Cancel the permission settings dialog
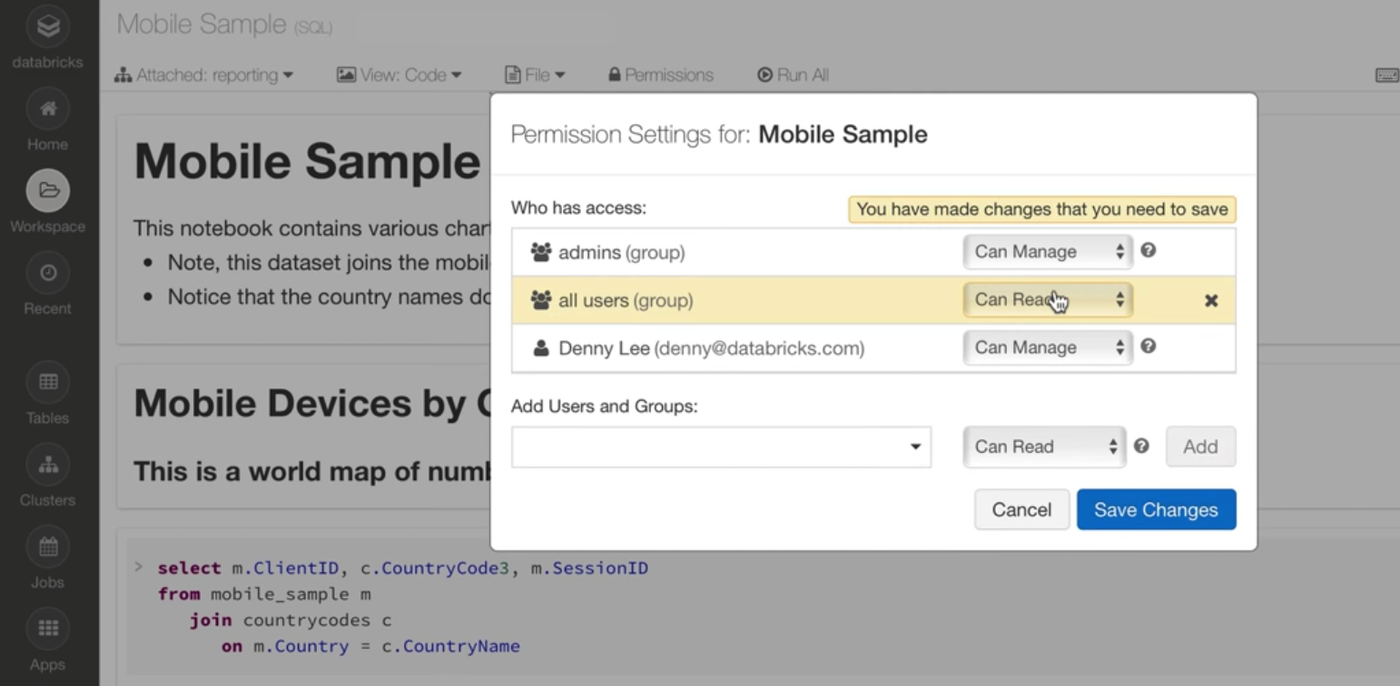This screenshot has width=1400, height=686. click(1021, 510)
